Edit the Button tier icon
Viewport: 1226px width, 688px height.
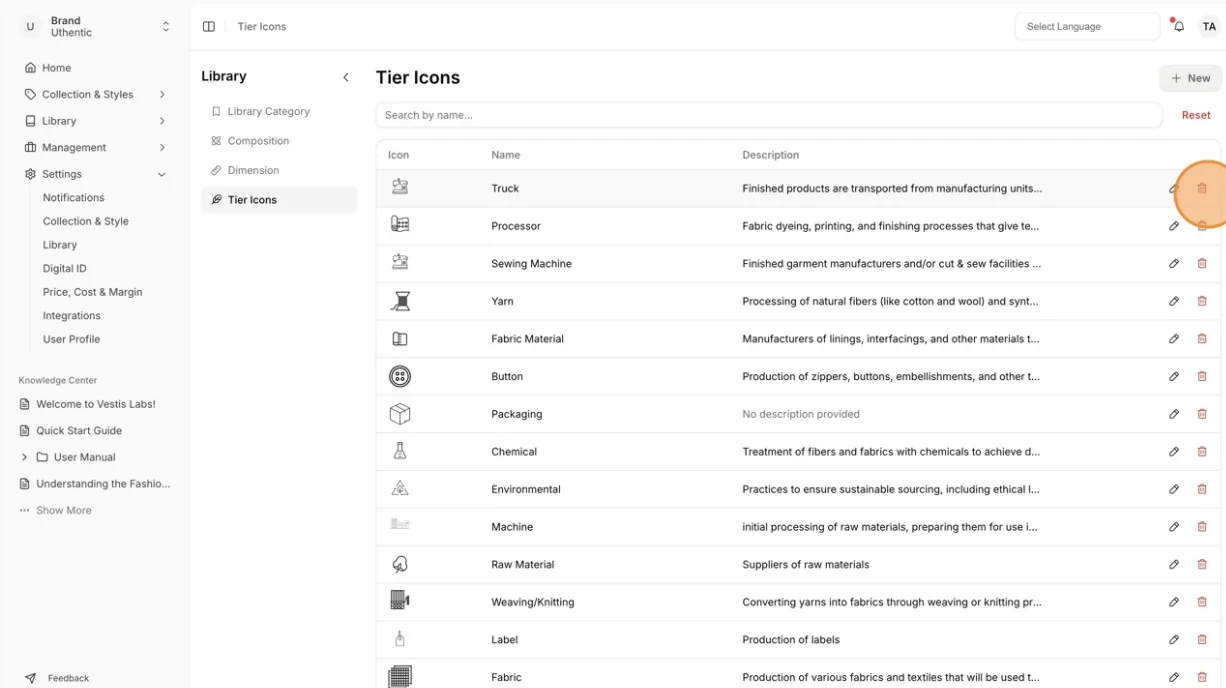1174,377
